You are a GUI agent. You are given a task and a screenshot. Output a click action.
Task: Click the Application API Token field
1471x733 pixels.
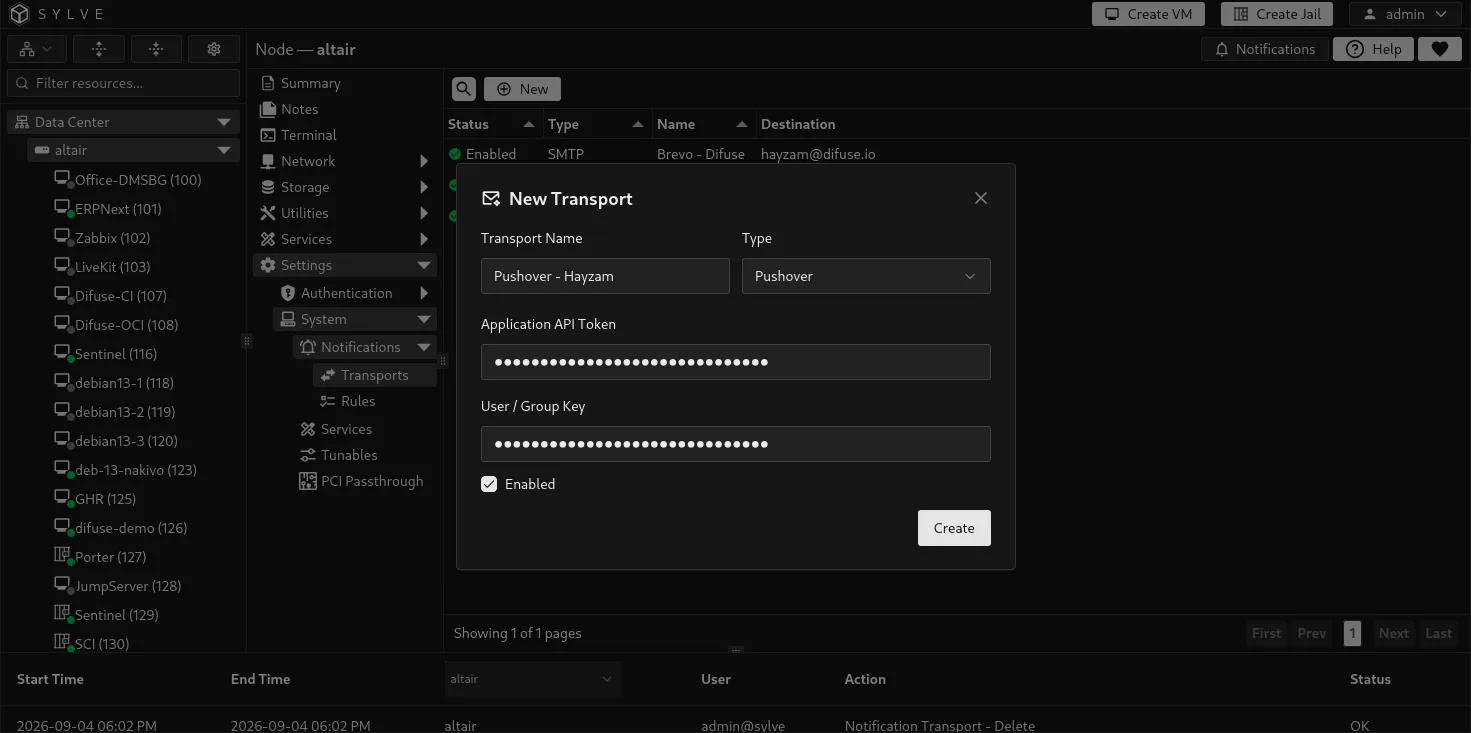point(736,362)
